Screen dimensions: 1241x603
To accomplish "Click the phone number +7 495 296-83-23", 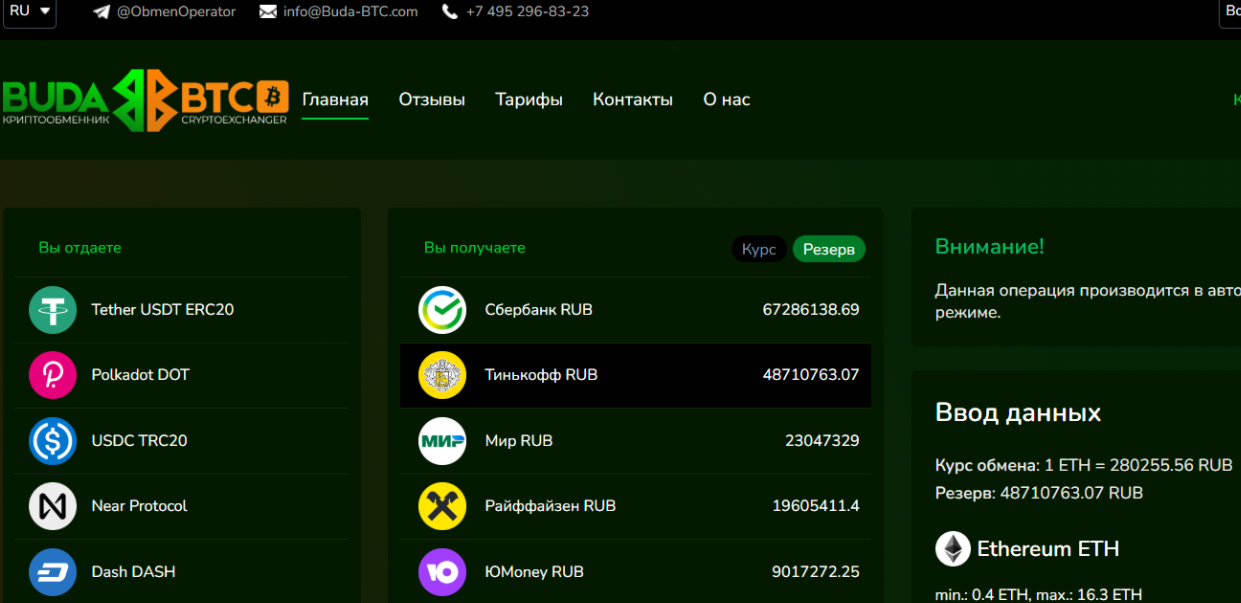I will pos(527,12).
